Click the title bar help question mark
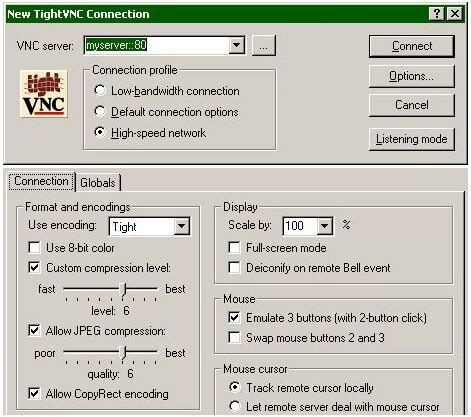Viewport: 471px width, 417px height. pos(436,14)
